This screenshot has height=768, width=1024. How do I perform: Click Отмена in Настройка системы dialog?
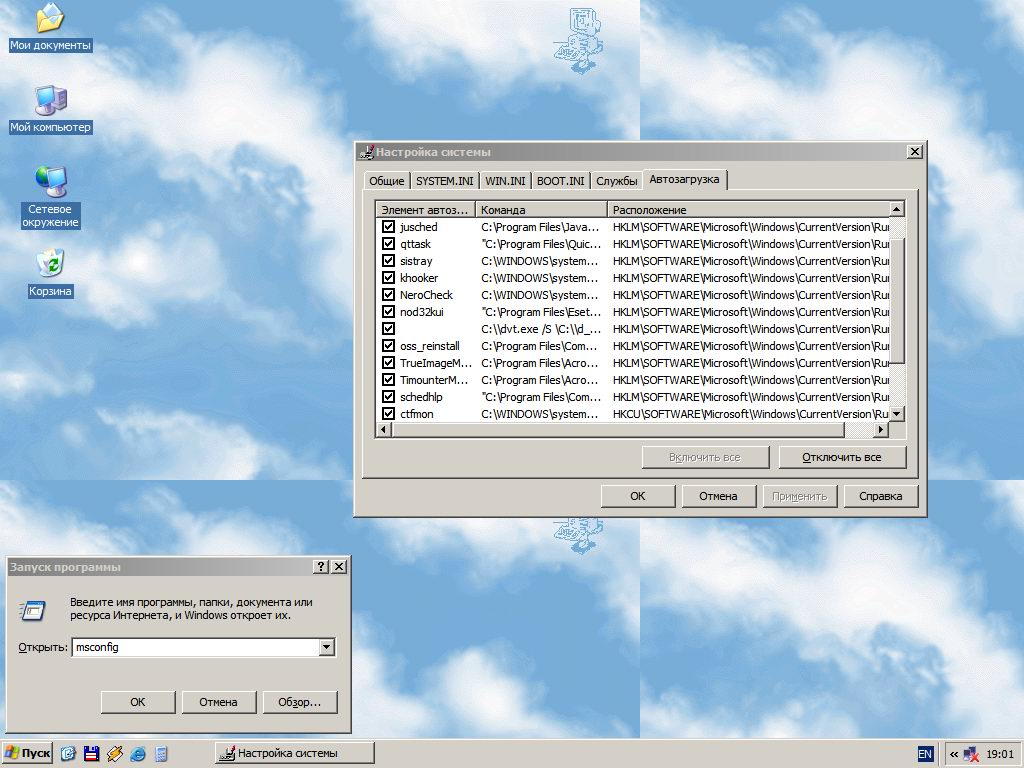click(x=718, y=496)
